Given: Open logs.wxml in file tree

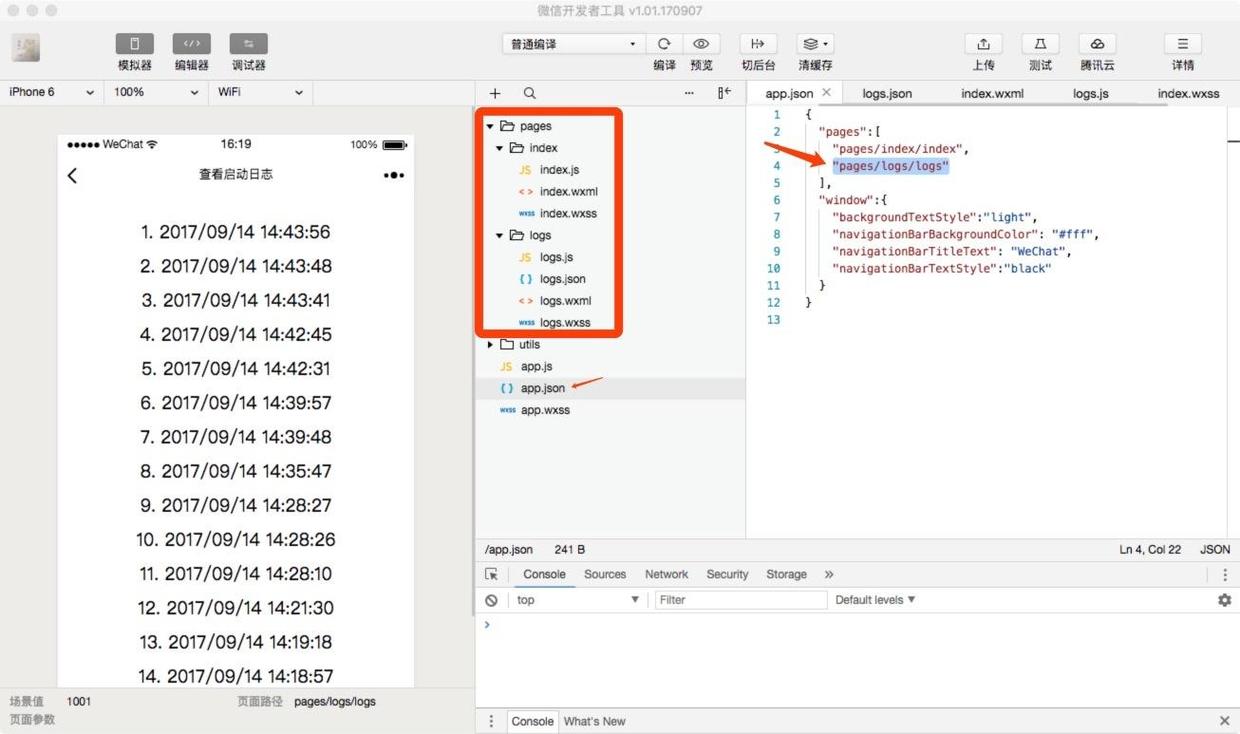Looking at the screenshot, I should [x=565, y=301].
